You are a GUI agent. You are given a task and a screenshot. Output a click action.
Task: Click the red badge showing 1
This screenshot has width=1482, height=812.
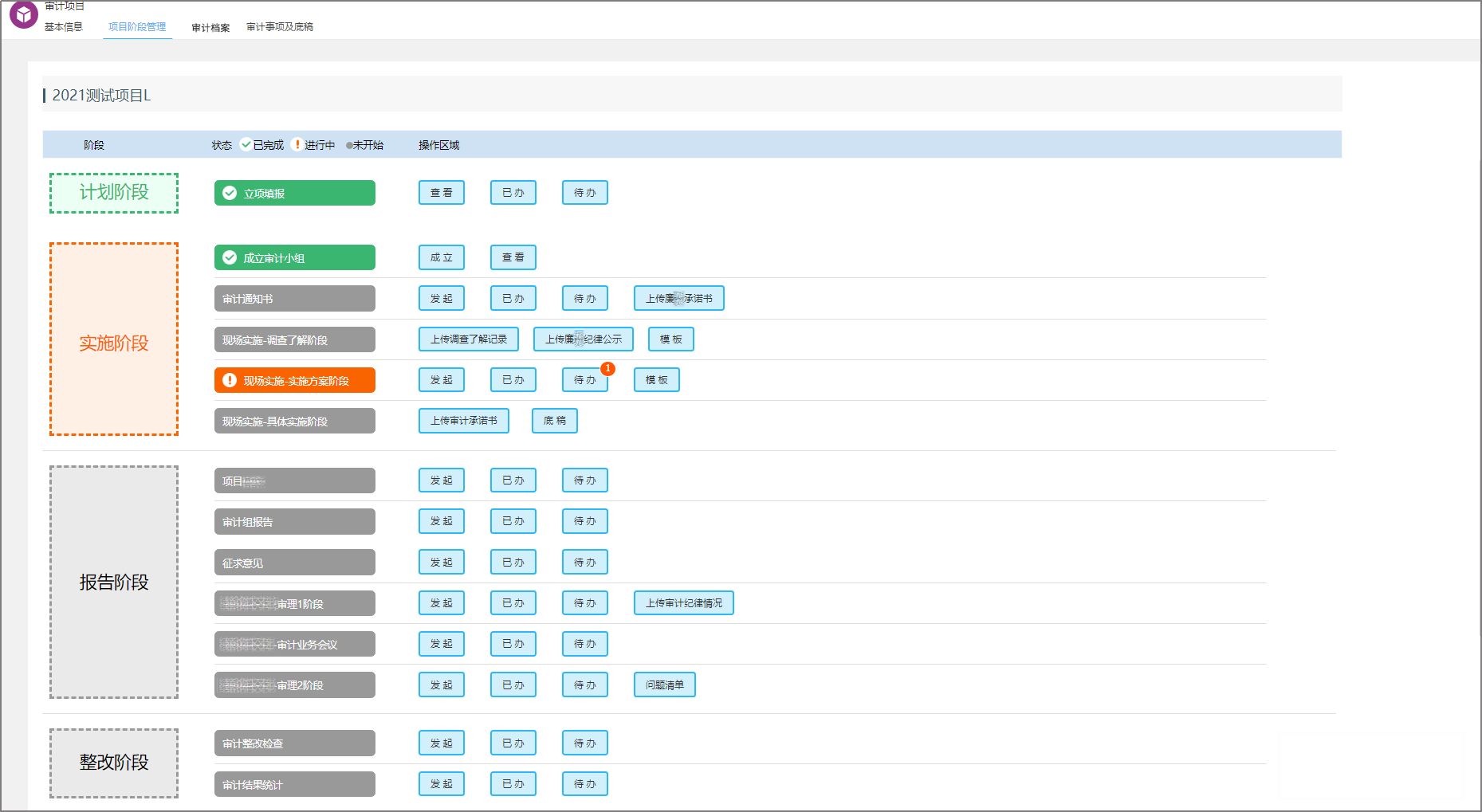(x=607, y=368)
